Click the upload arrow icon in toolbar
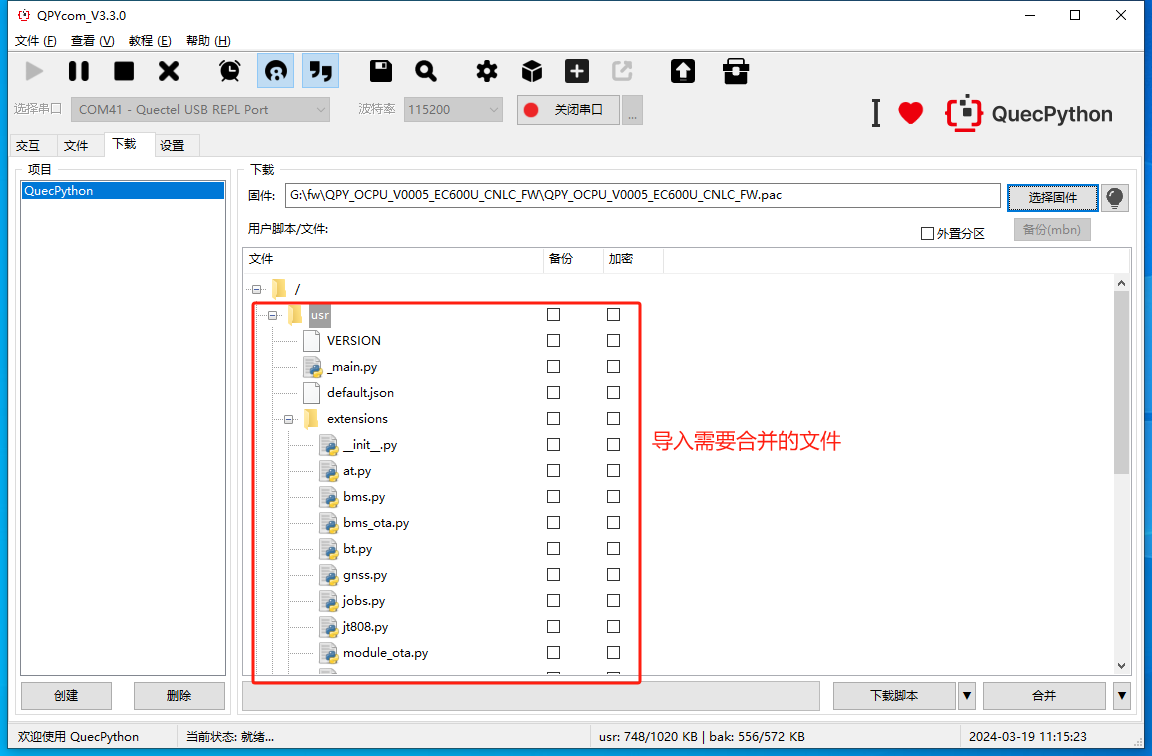This screenshot has width=1152, height=756. (683, 71)
